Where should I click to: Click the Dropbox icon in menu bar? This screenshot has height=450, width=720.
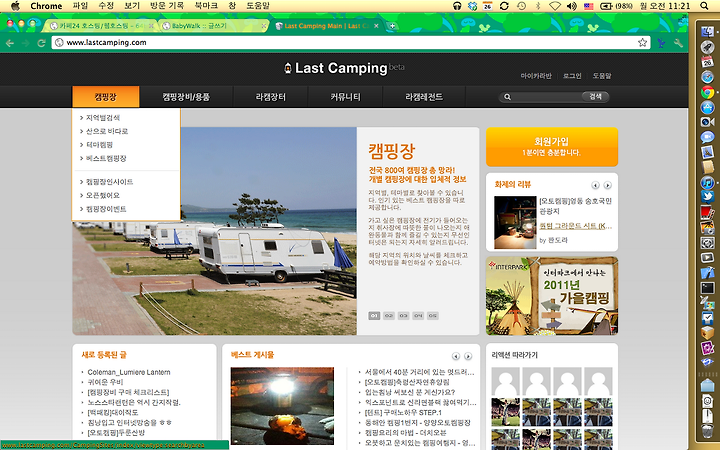pos(472,6)
